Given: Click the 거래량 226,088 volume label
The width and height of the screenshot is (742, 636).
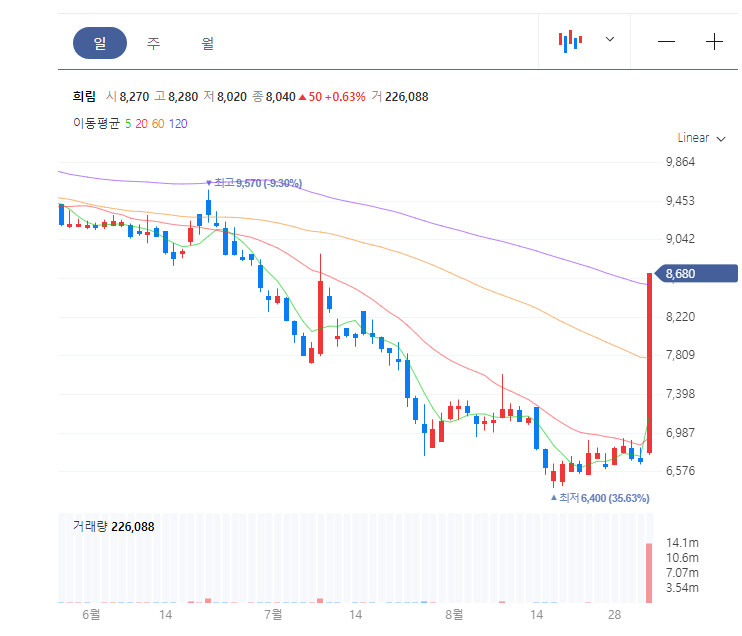Looking at the screenshot, I should [114, 527].
